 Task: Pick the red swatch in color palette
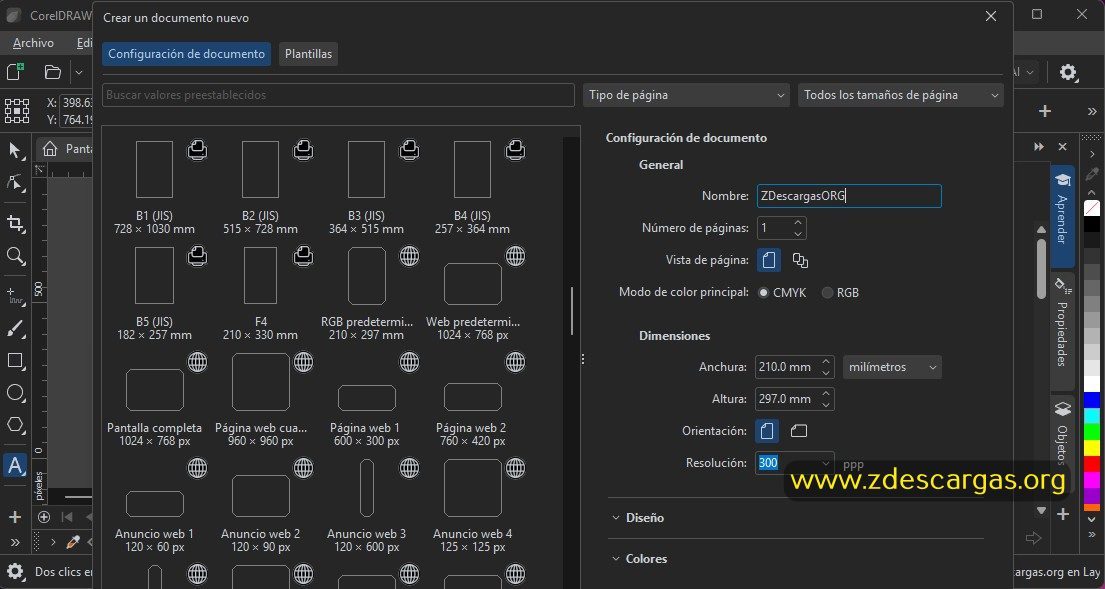1092,464
